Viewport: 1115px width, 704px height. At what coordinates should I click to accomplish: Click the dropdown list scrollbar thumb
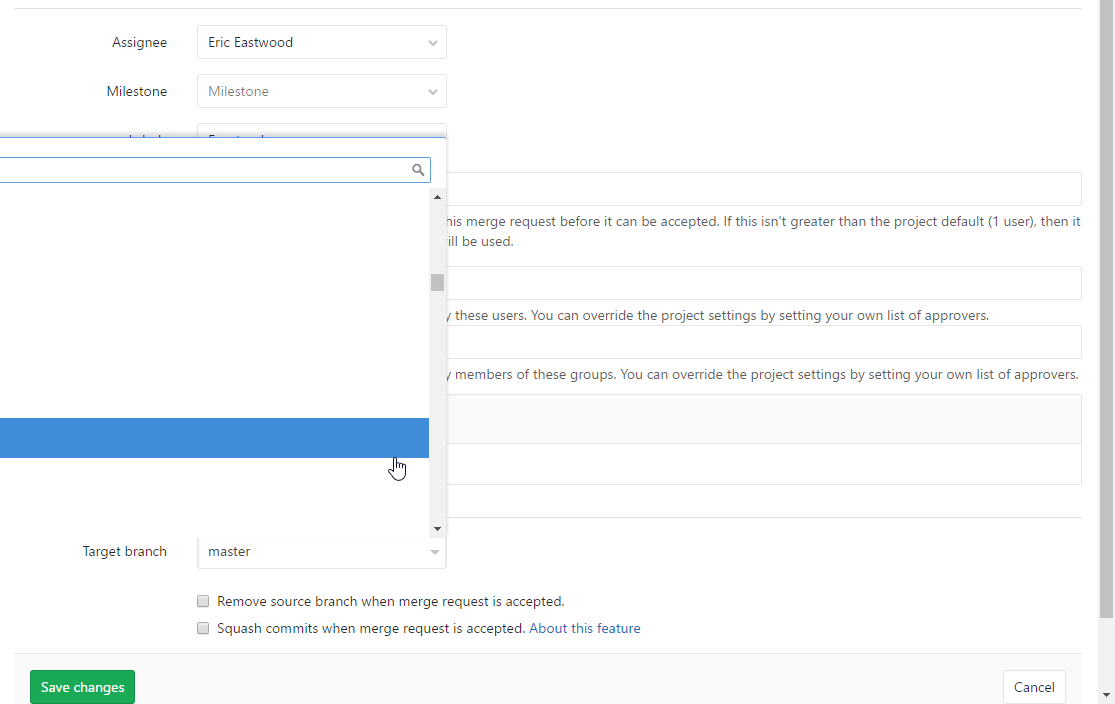click(437, 282)
